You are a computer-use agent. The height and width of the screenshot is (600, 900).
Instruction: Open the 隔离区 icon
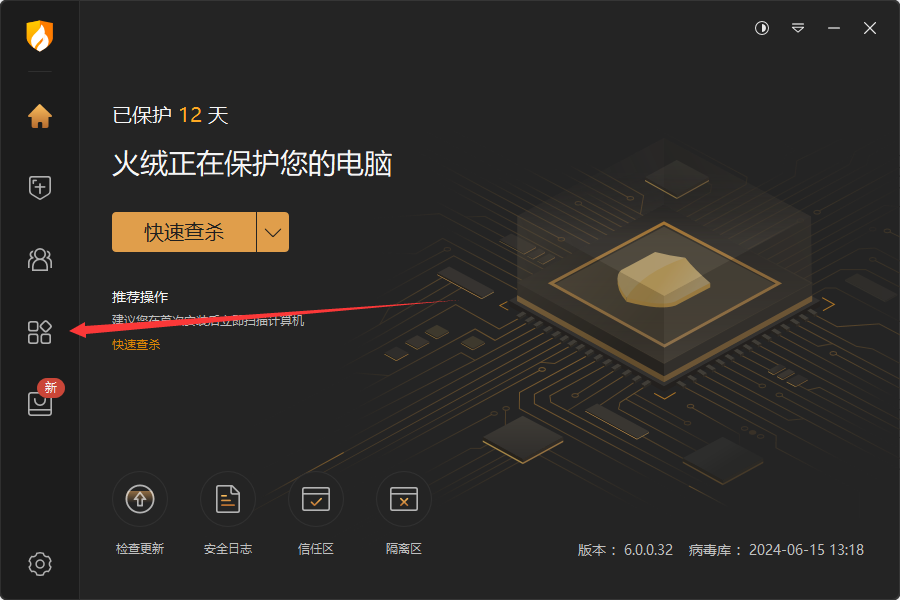[x=404, y=499]
